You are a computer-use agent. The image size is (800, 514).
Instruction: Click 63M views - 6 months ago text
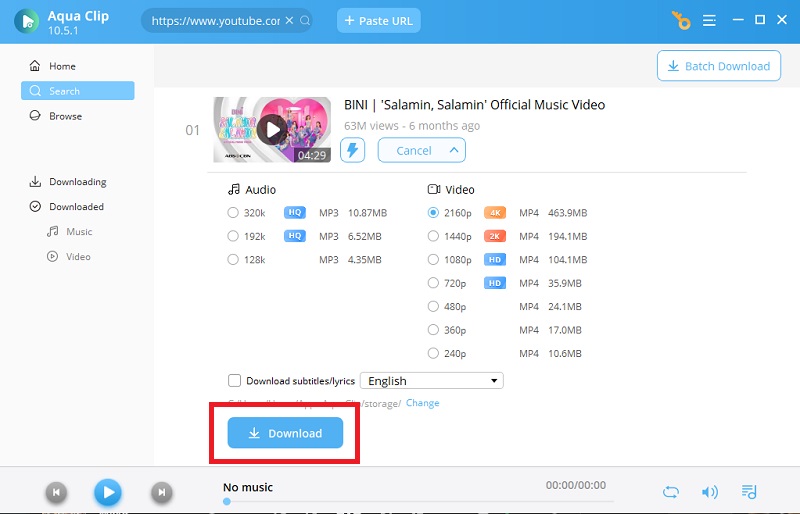pos(412,126)
